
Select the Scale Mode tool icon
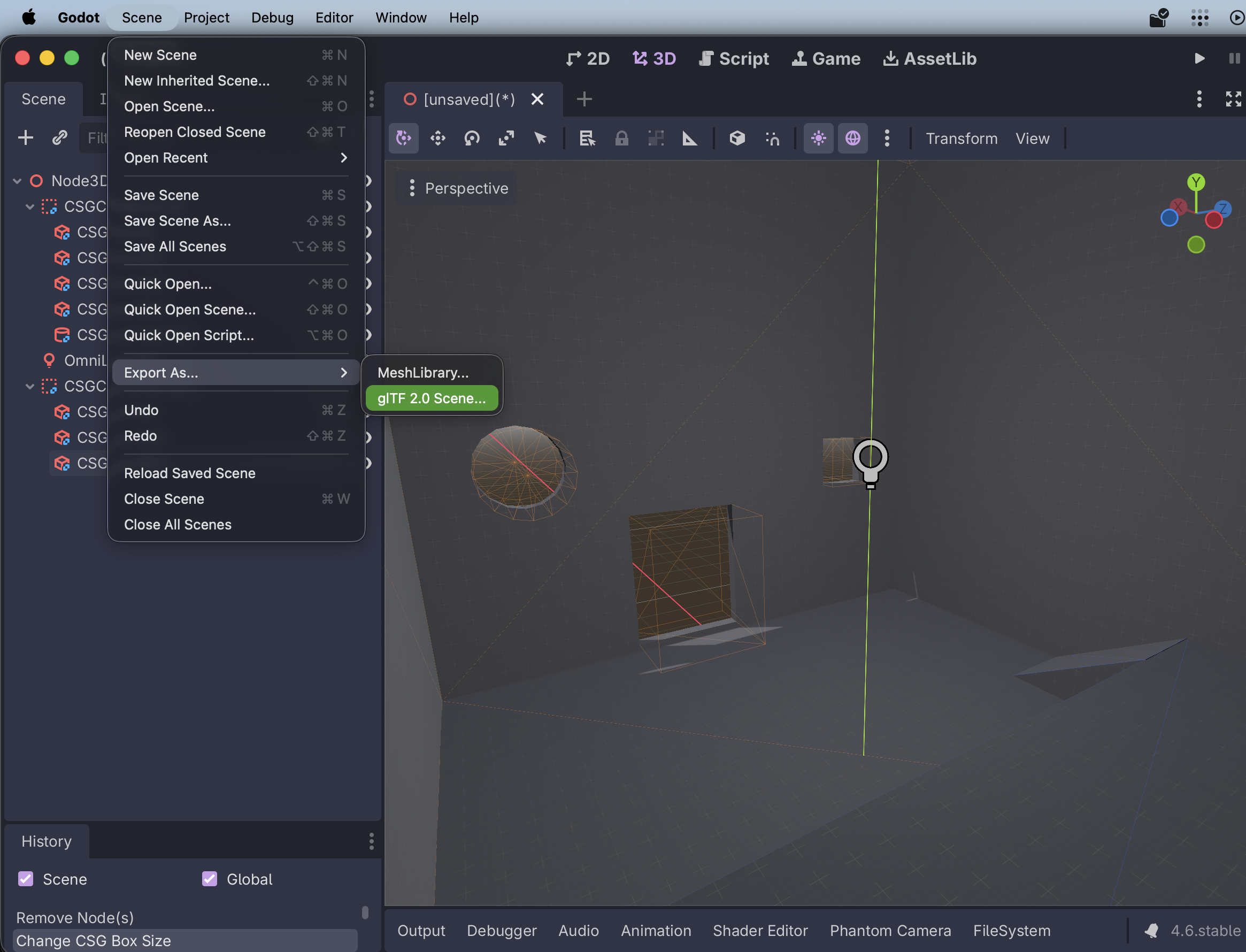pos(506,139)
